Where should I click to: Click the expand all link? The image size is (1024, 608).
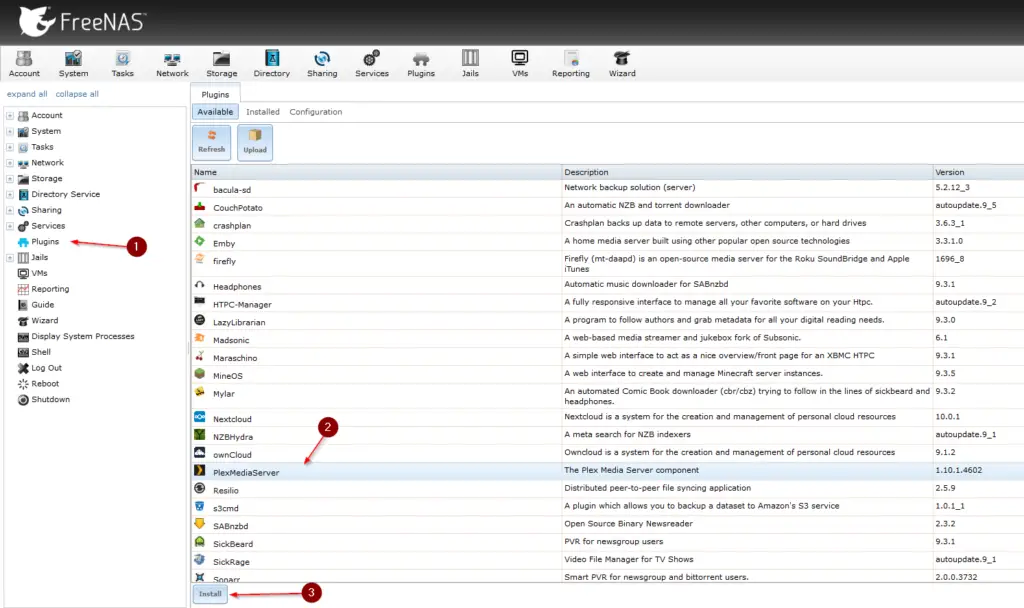point(27,94)
